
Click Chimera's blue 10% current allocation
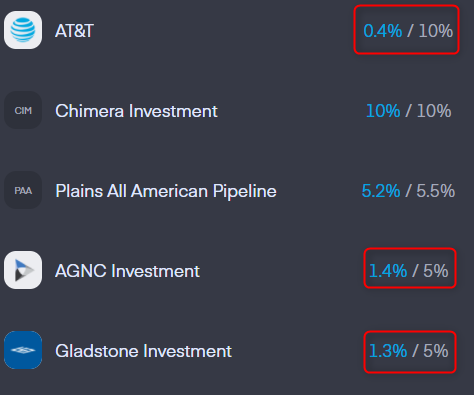(383, 111)
